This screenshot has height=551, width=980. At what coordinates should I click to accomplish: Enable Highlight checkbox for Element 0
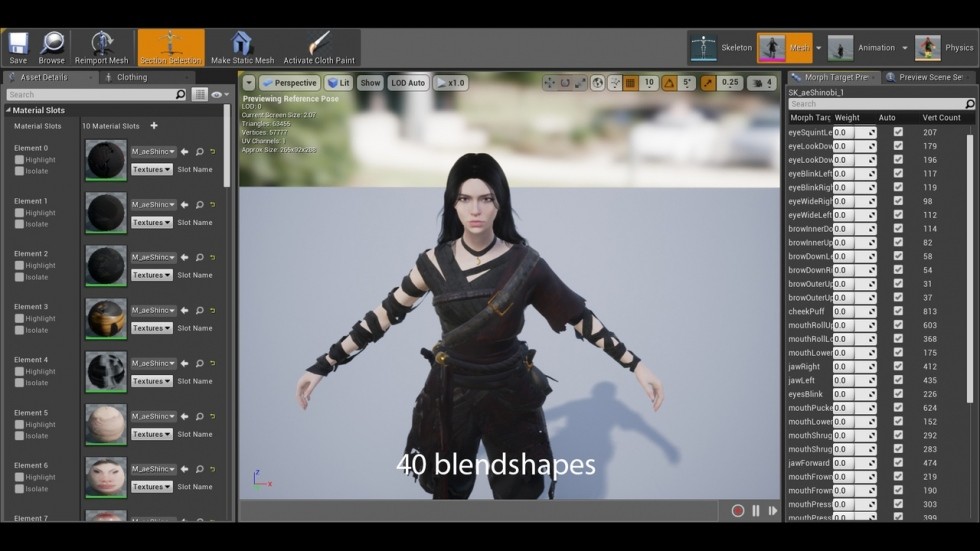click(19, 159)
